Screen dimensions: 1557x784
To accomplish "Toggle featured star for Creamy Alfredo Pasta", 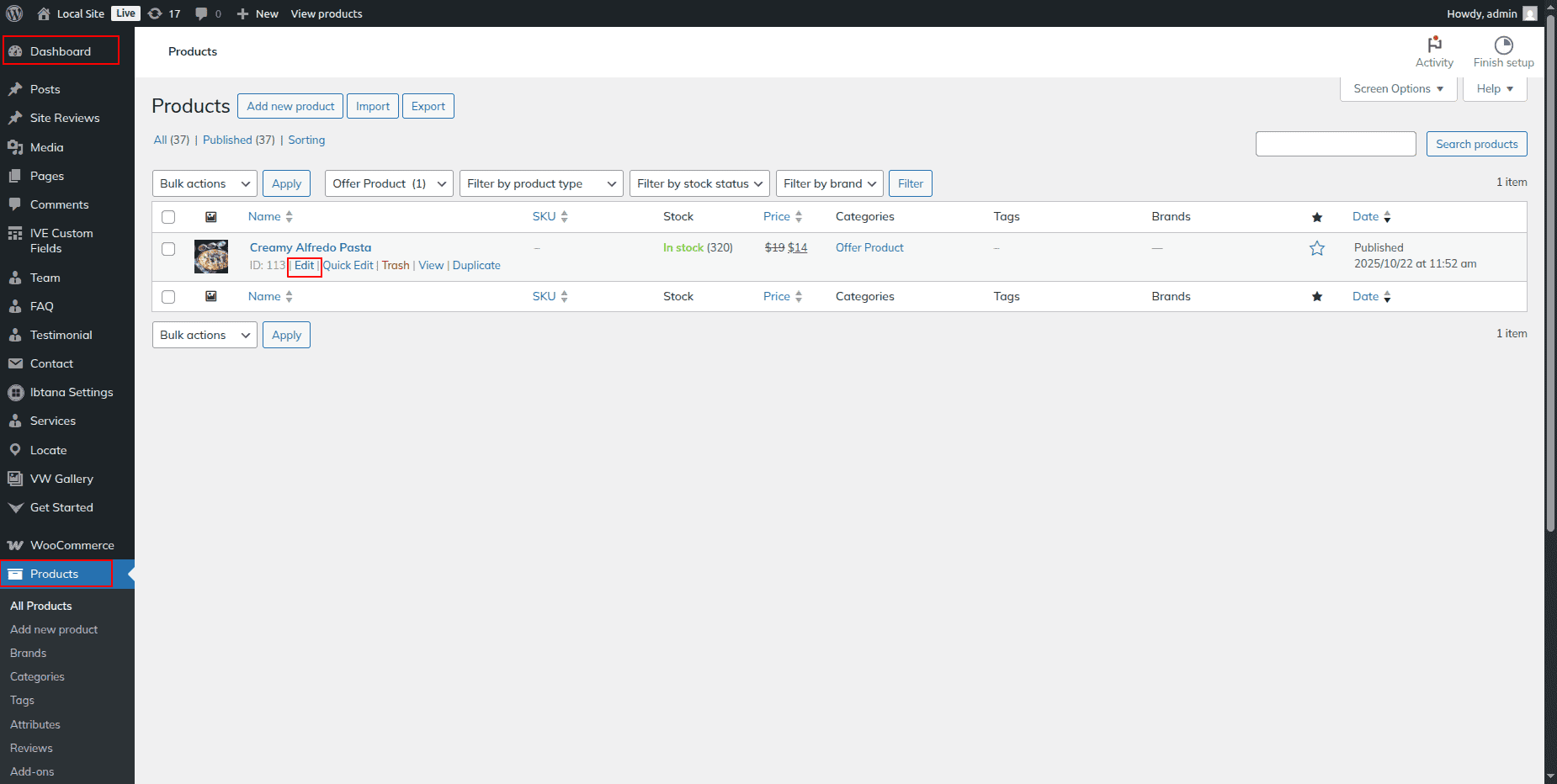I will 1317,248.
